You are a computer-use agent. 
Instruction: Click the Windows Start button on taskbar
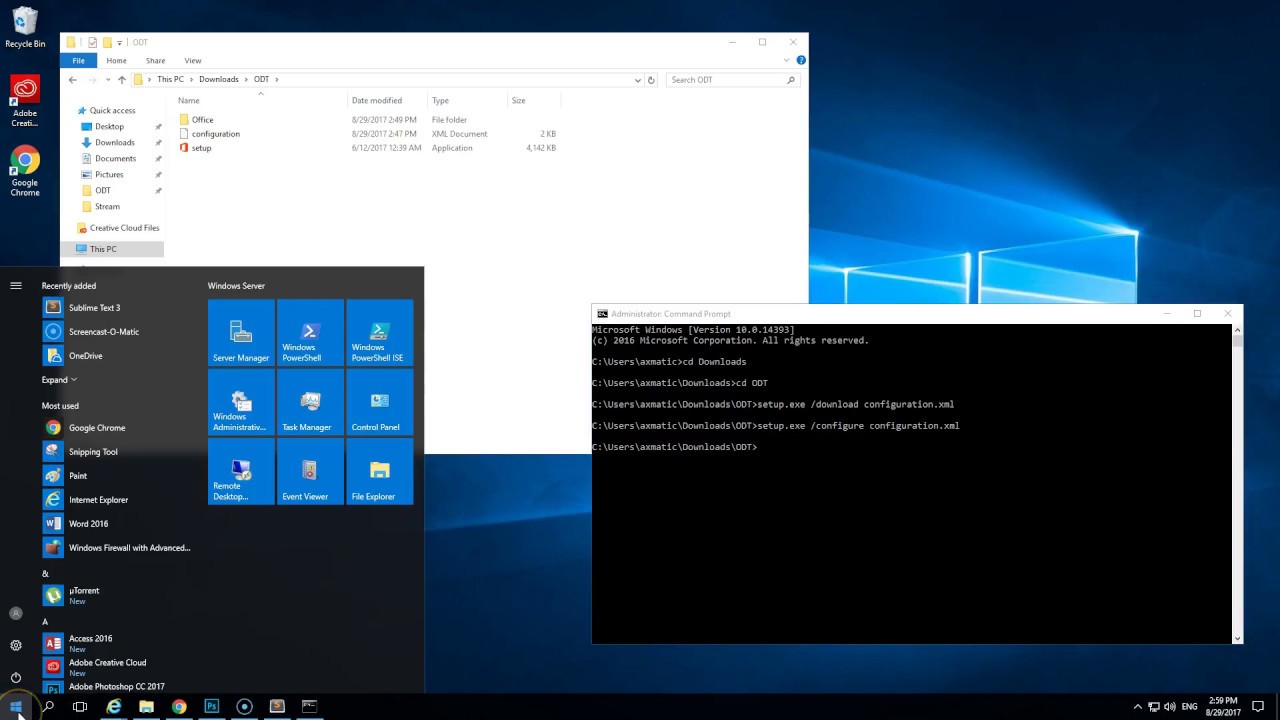(x=16, y=706)
